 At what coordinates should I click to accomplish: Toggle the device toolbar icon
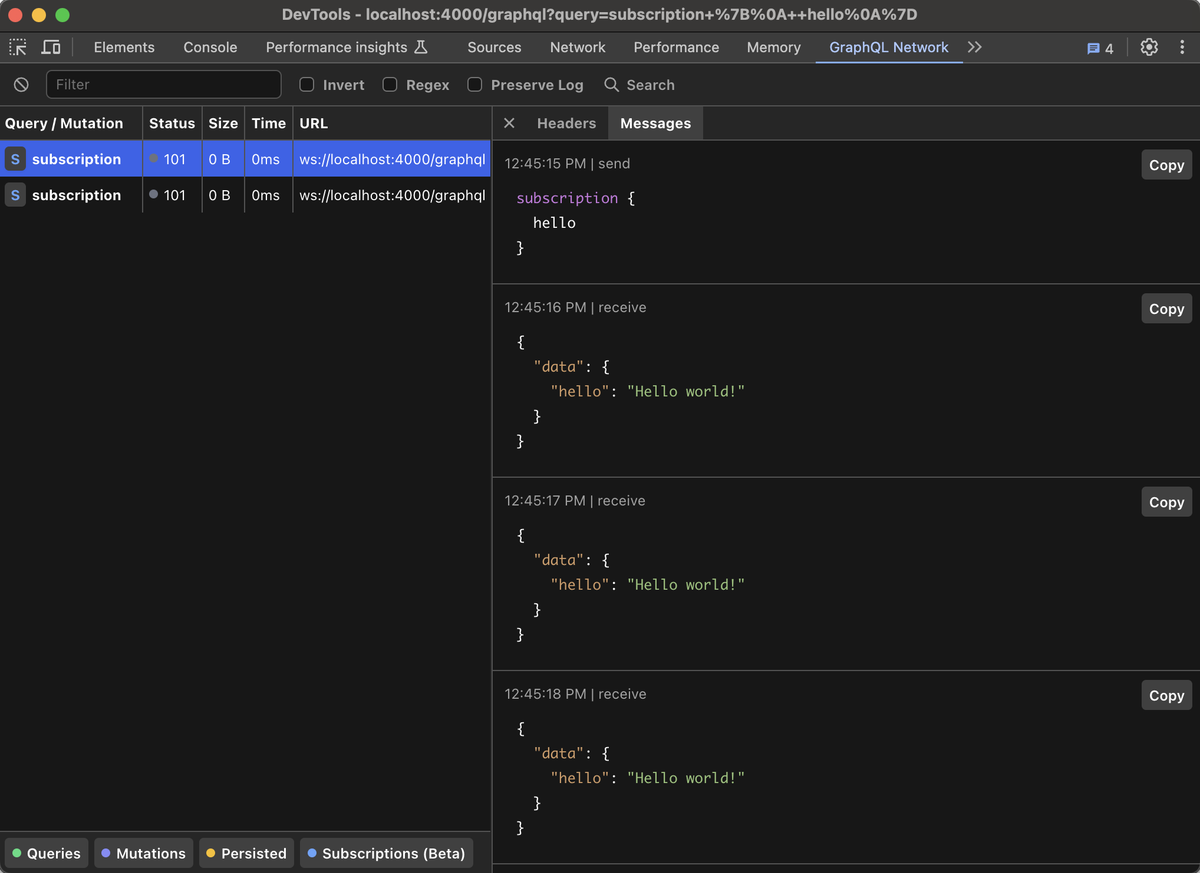tap(51, 46)
